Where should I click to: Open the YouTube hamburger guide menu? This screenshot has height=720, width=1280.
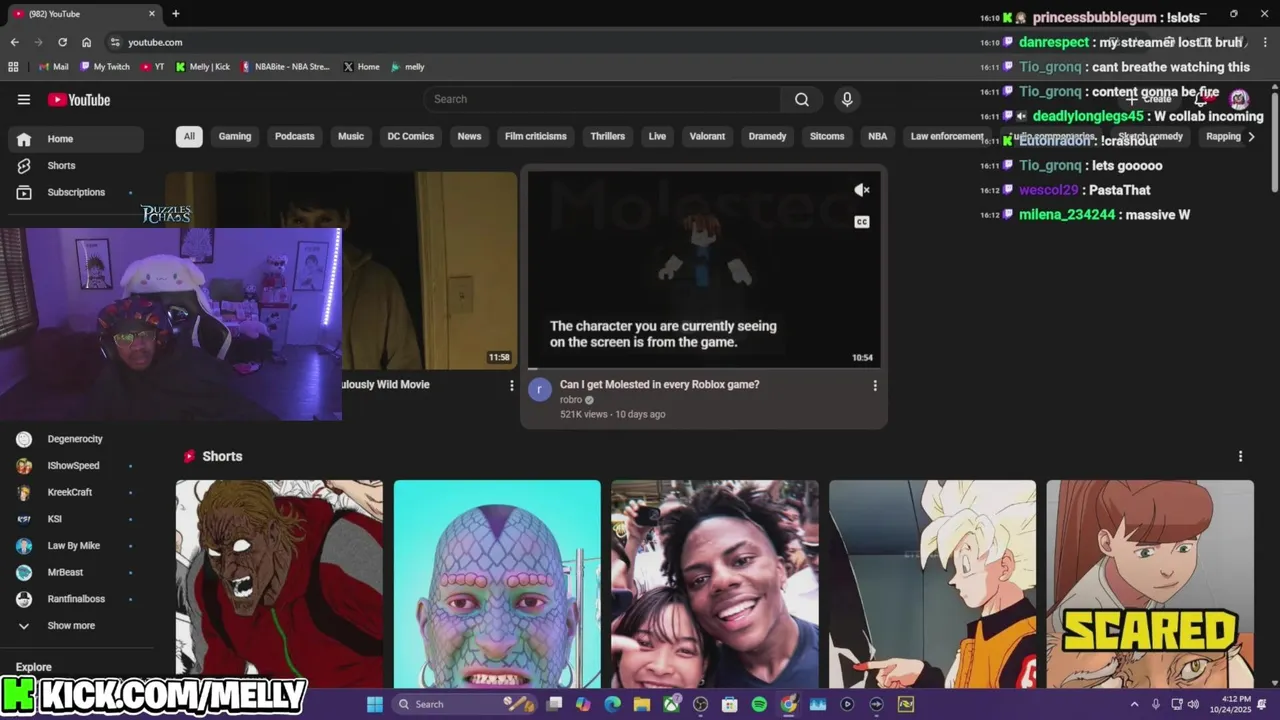point(24,99)
